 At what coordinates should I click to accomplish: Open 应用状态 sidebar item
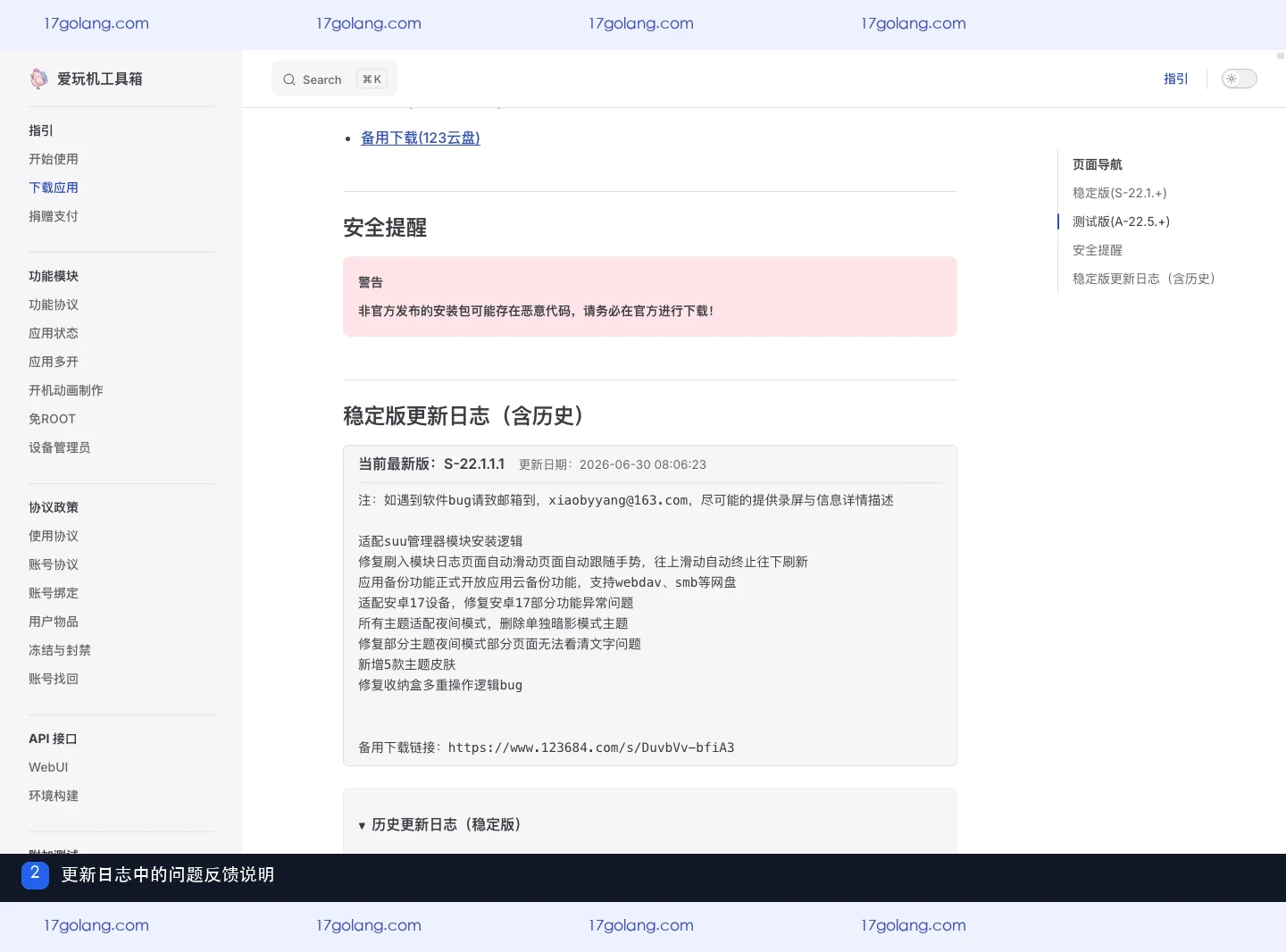54,333
